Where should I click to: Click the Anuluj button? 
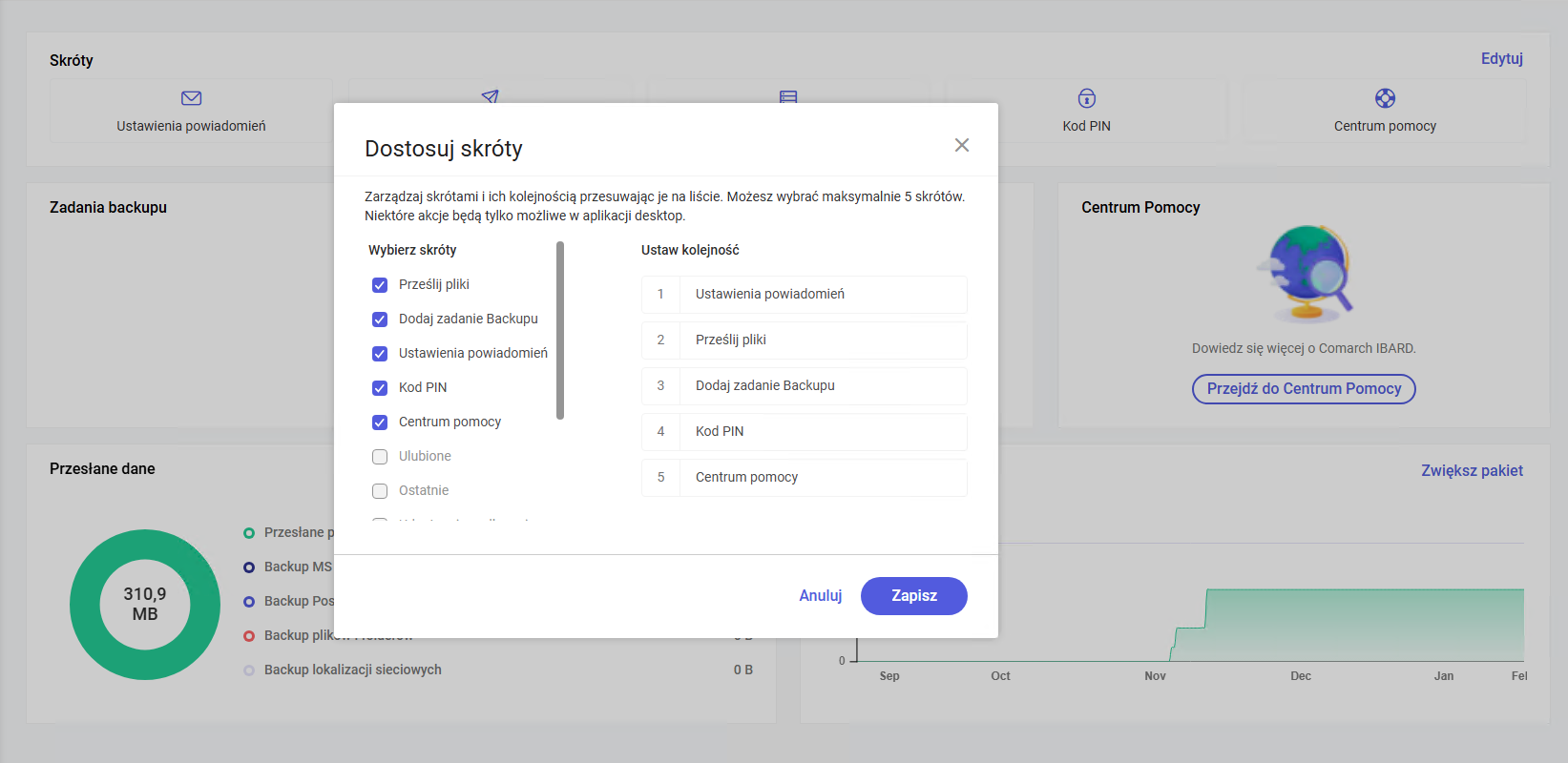coord(820,596)
